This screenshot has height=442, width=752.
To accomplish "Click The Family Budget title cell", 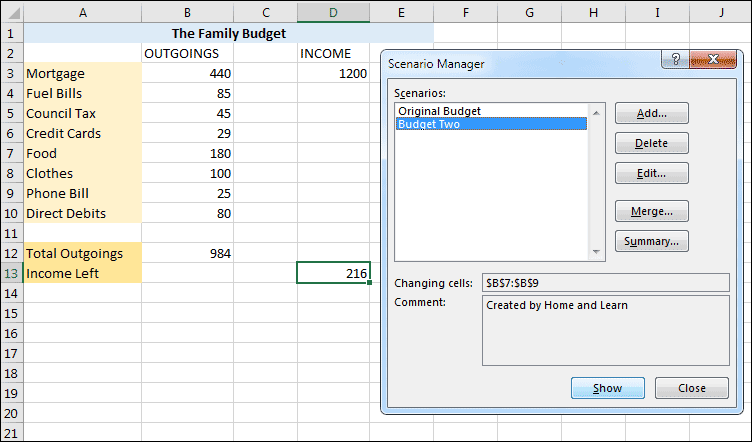I will coord(228,33).
